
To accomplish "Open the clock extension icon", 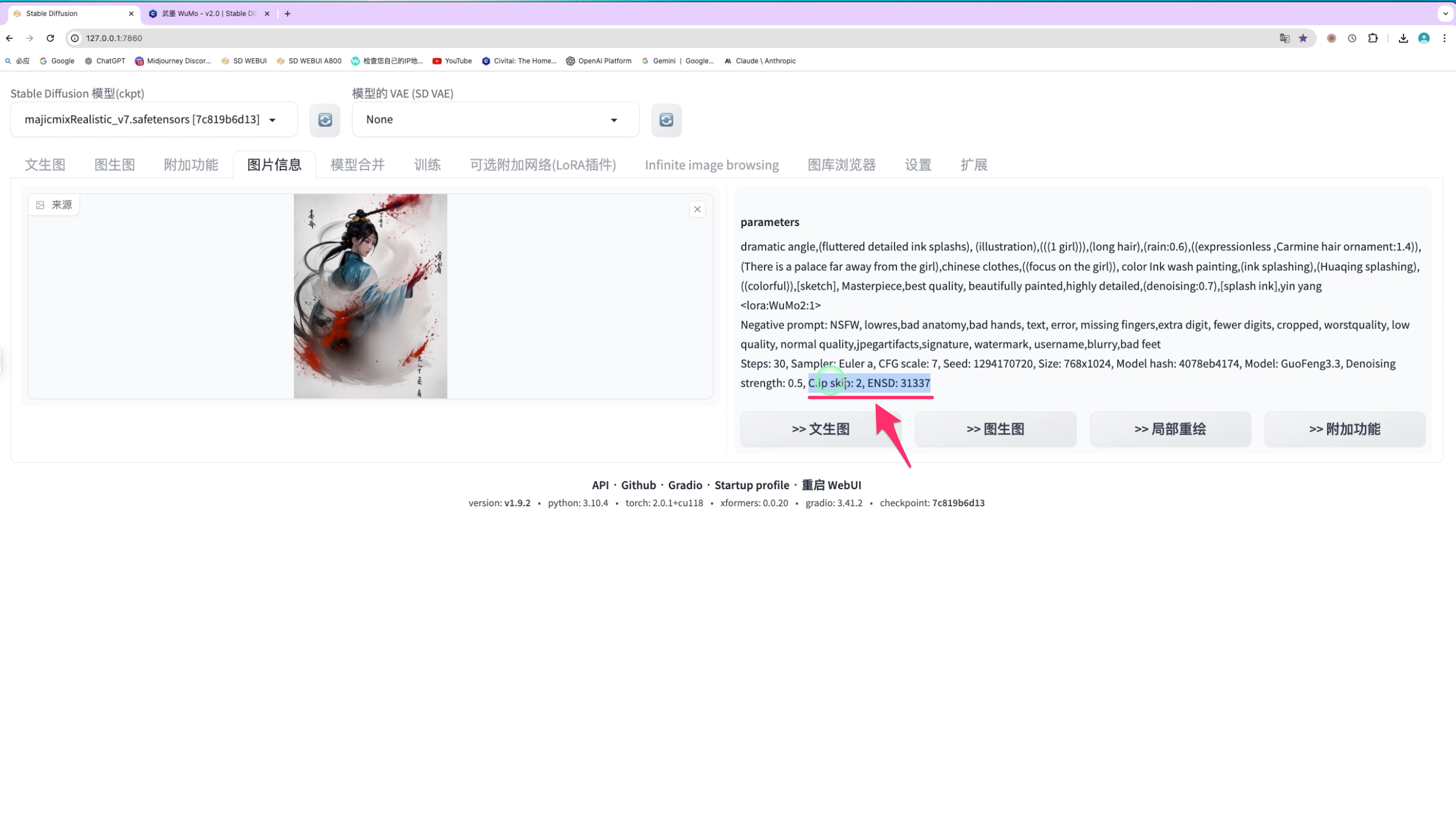I will point(1352,38).
